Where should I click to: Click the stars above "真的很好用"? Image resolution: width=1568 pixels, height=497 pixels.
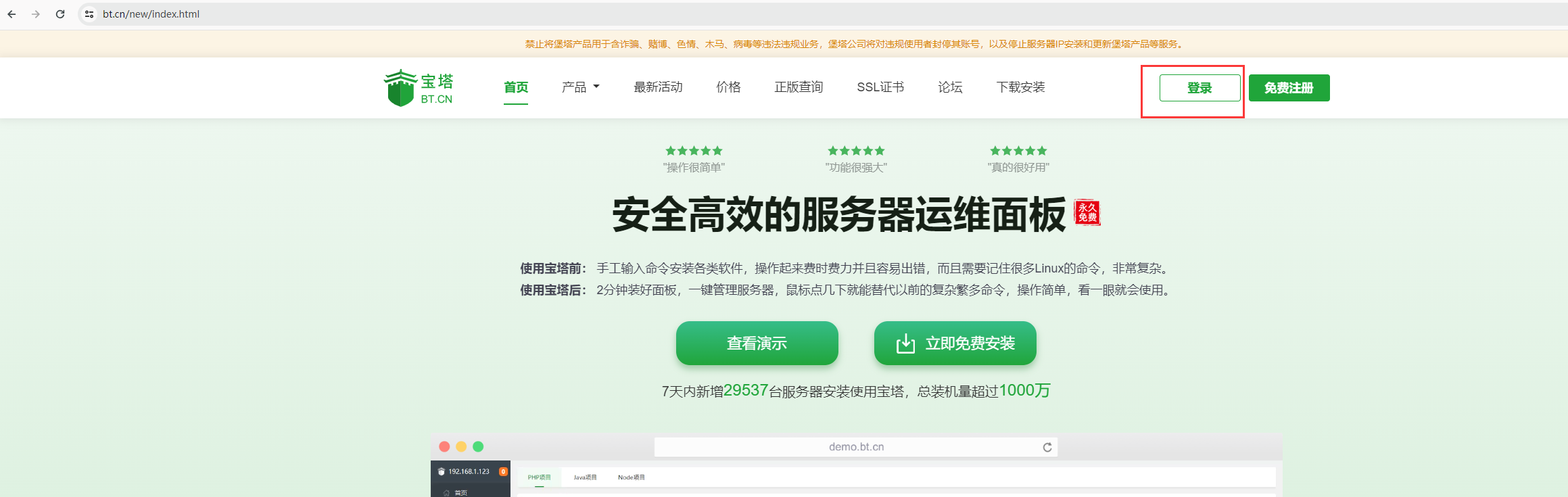(x=1018, y=151)
